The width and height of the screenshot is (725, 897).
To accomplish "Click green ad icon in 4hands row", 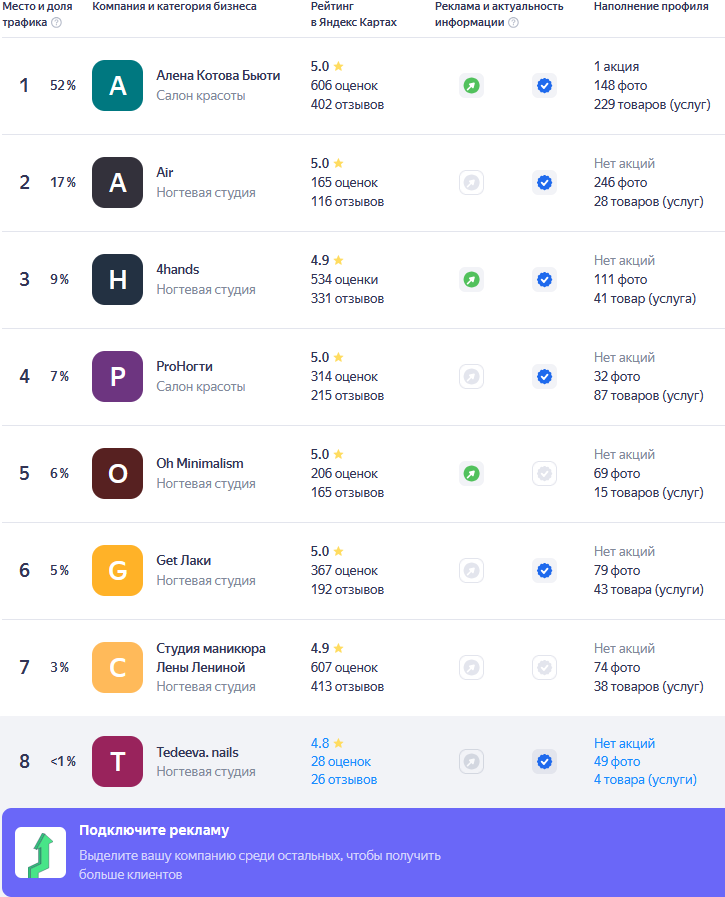I will coord(471,280).
